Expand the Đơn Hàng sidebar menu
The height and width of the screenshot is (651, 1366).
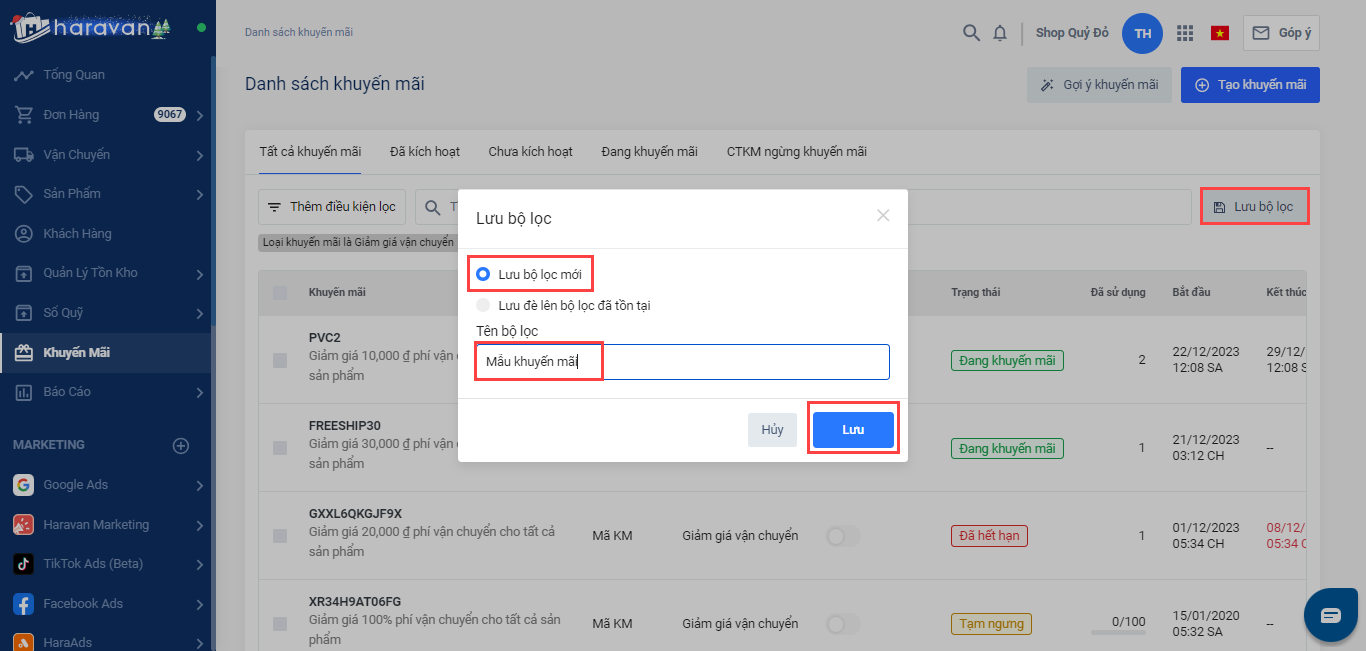point(200,115)
